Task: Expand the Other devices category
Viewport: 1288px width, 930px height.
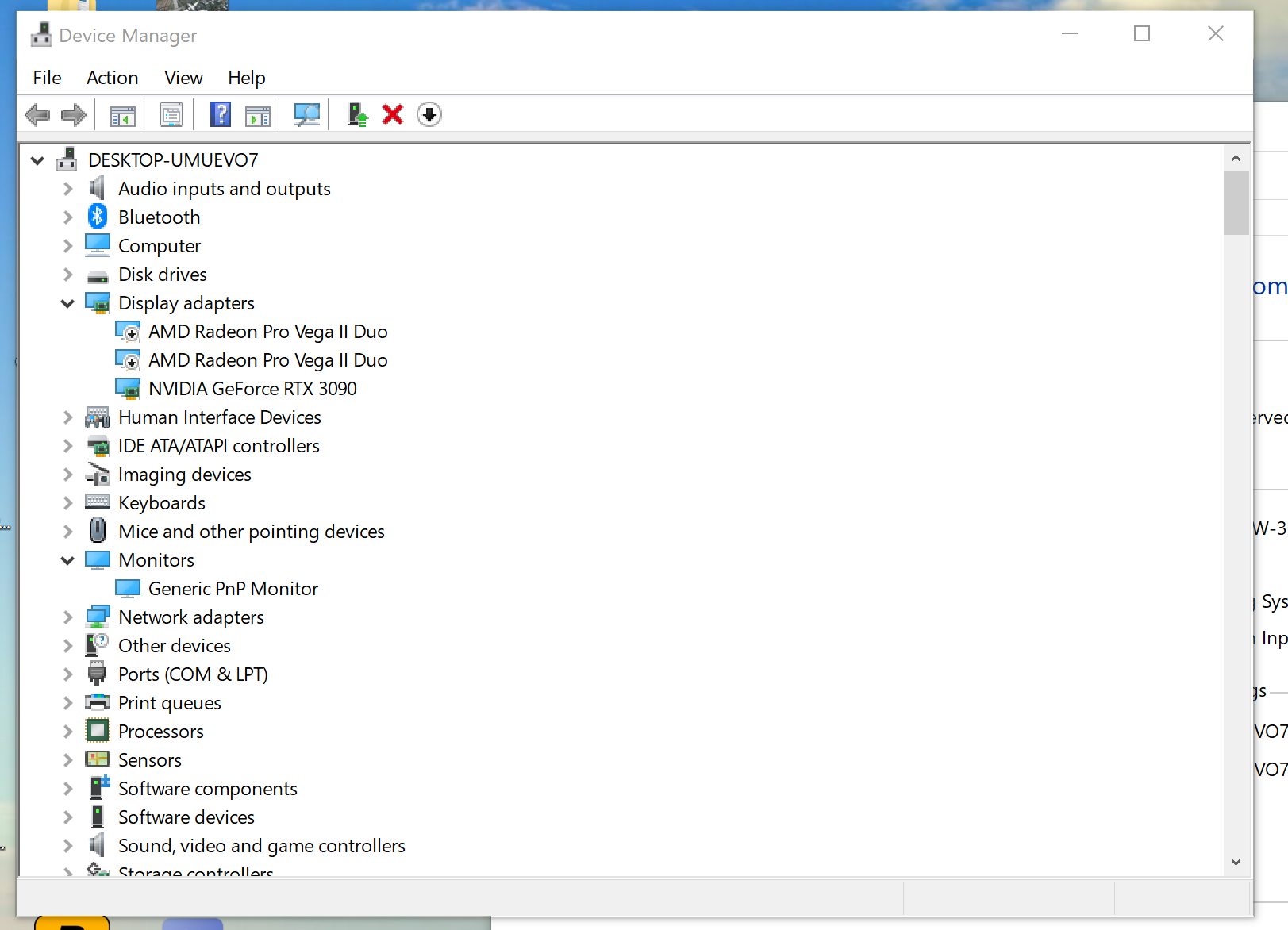Action: 68,646
